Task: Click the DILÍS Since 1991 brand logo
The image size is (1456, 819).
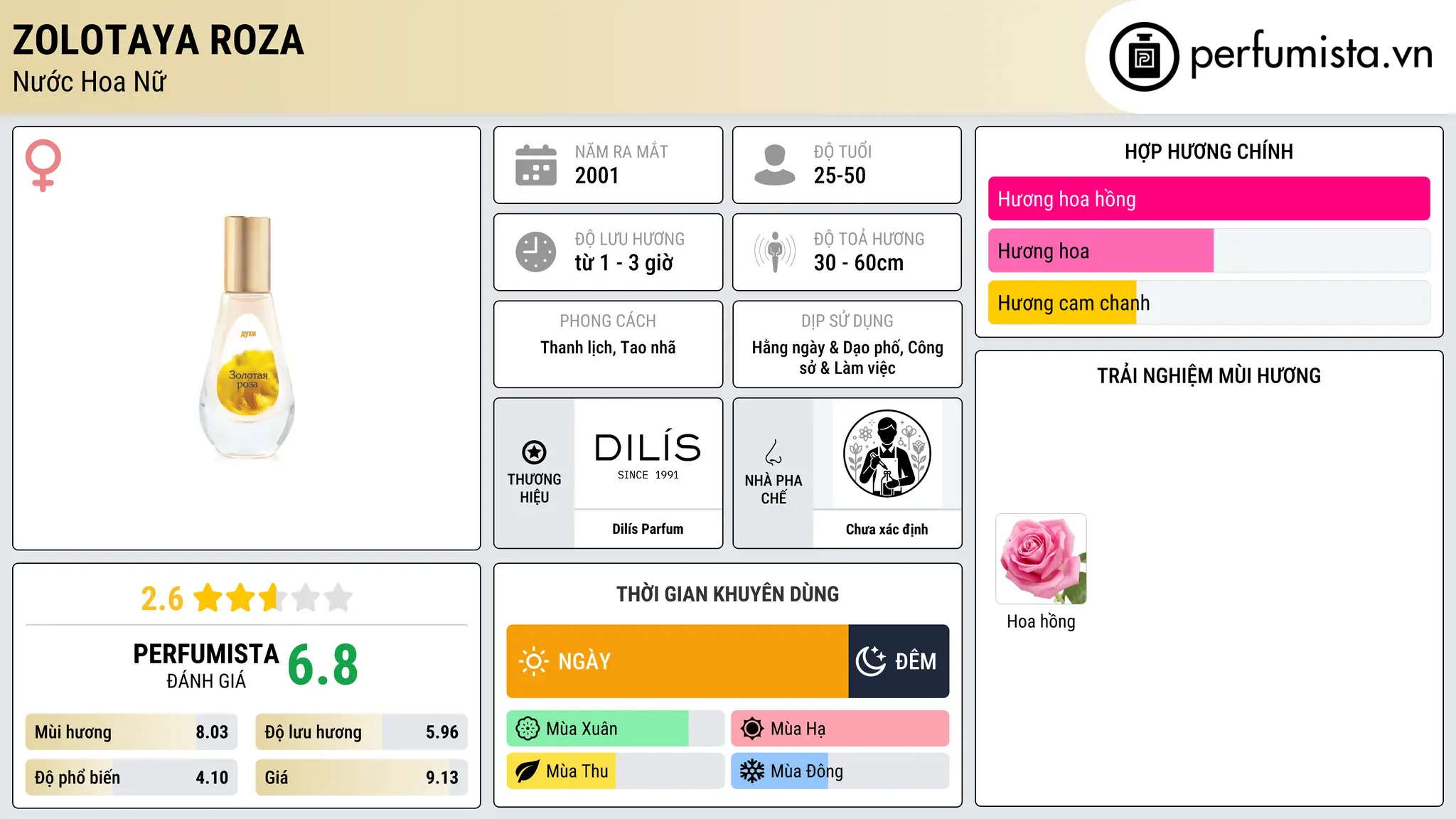Action: click(648, 454)
